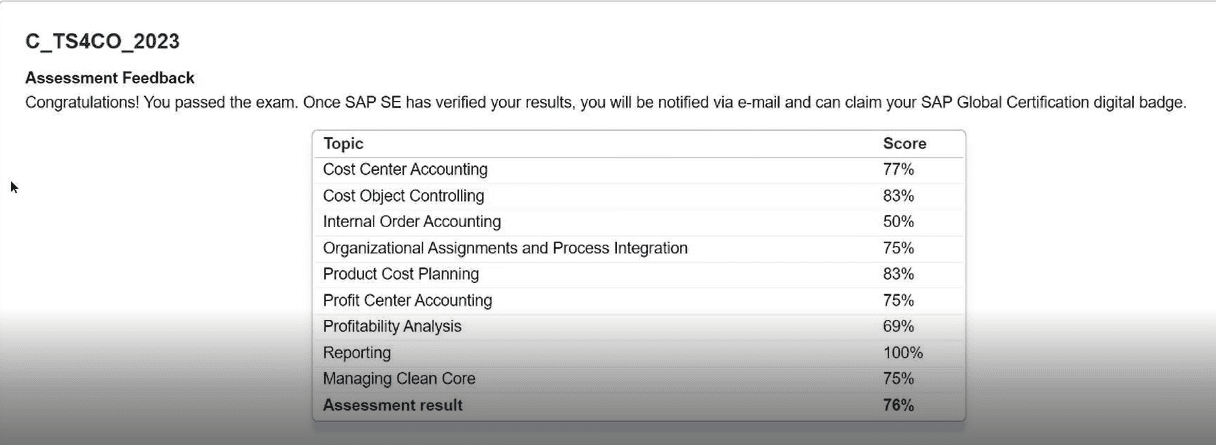Click the Assessment result label
The height and width of the screenshot is (445, 1216).
point(393,405)
